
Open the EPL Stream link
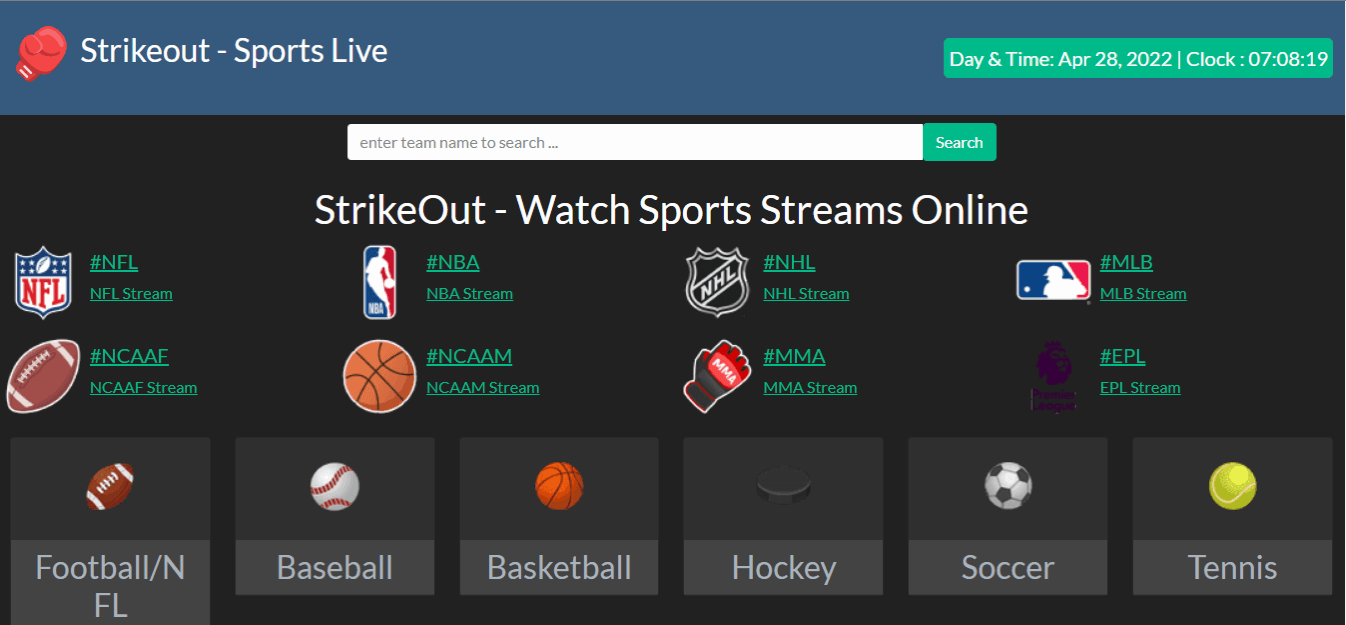(1141, 388)
